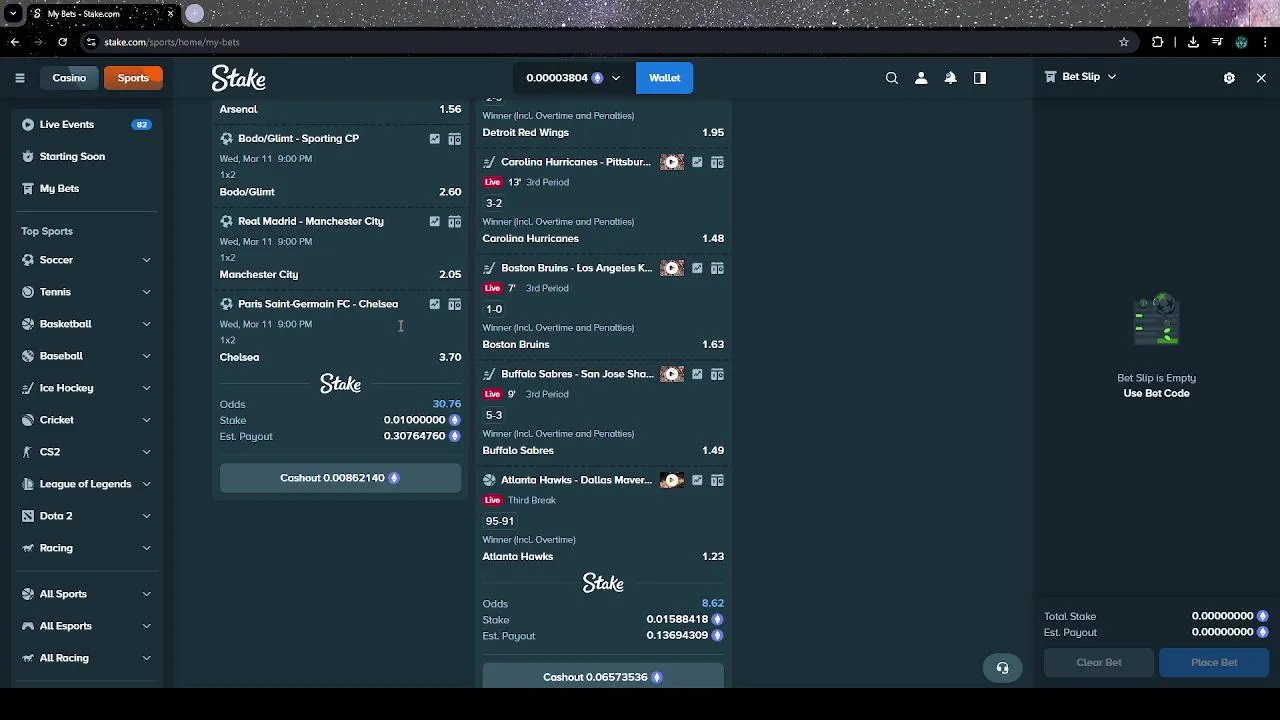The height and width of the screenshot is (720, 1280).
Task: Bookmark this page with star icon
Action: click(x=1124, y=42)
